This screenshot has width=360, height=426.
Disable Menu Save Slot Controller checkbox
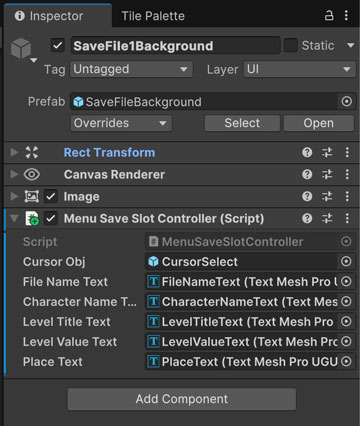[x=51, y=219]
